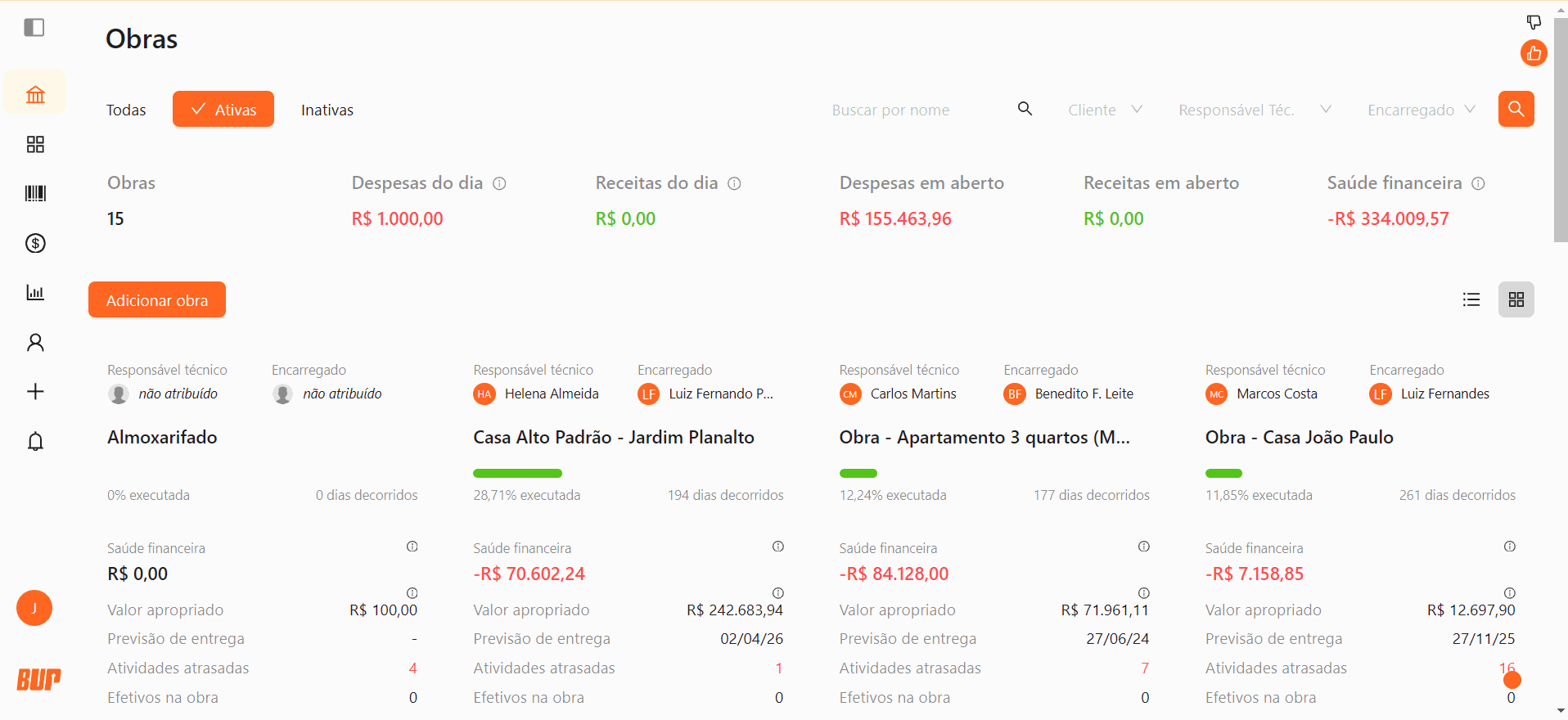1568x720 pixels.
Task: Click the progress bar of Obra - Casa João Paulo
Action: [x=1223, y=473]
